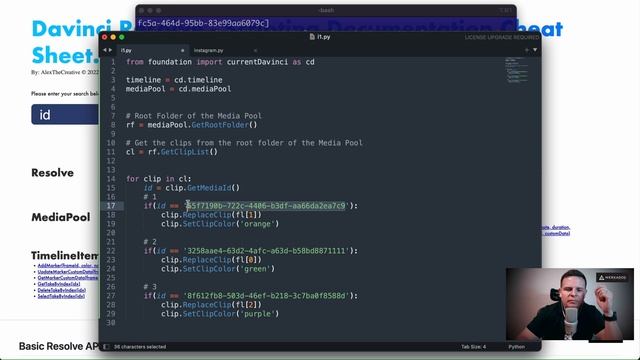Add a new tab with plus icon

[527, 50]
